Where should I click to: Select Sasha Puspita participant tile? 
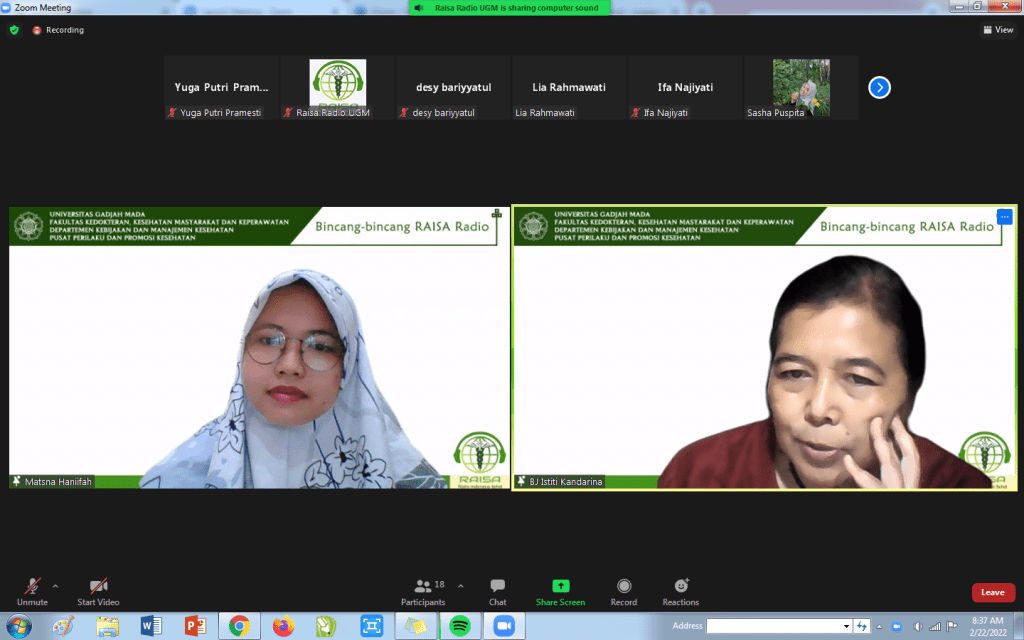801,88
